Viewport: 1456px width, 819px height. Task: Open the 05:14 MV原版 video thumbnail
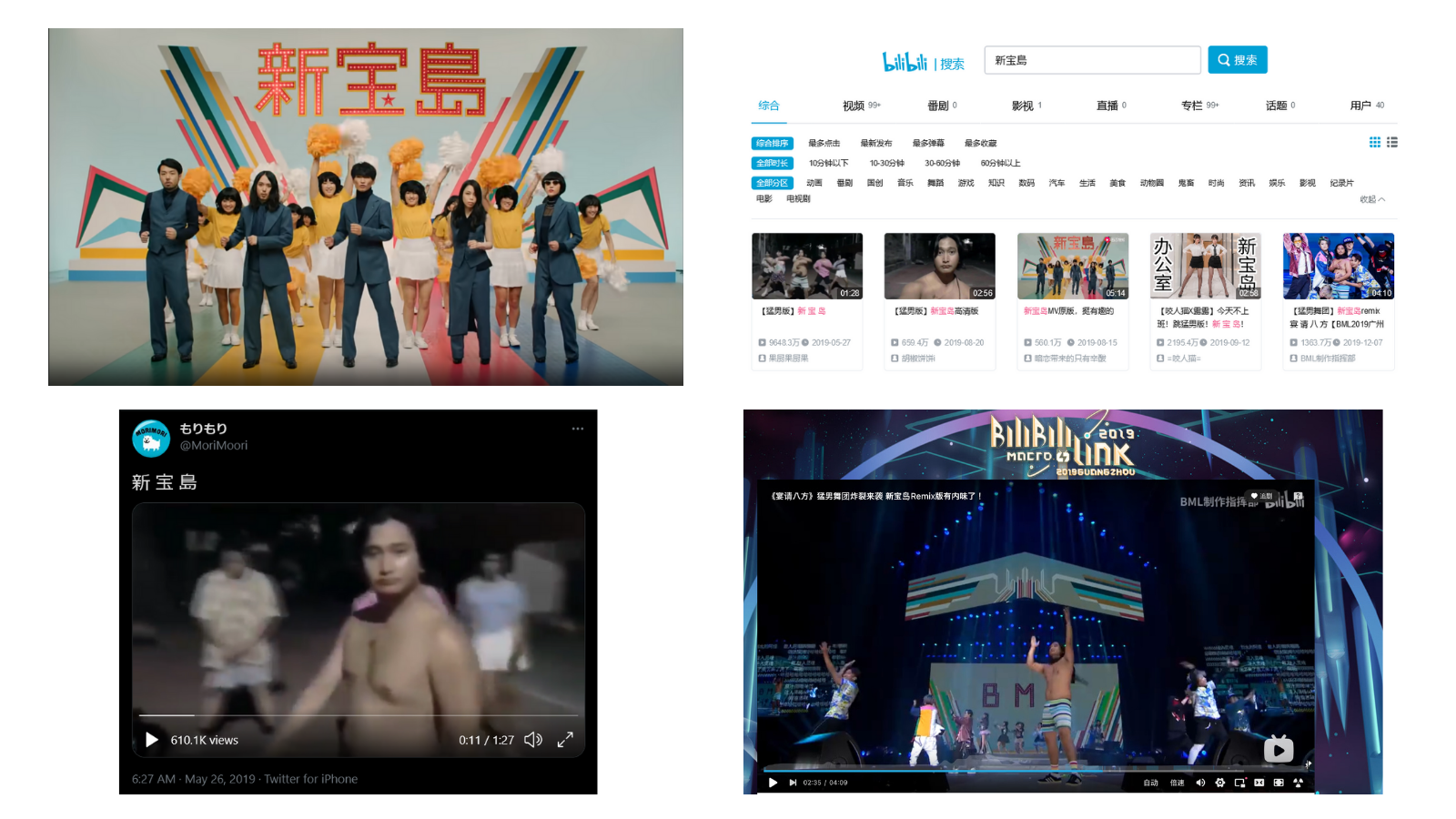[x=1073, y=266]
